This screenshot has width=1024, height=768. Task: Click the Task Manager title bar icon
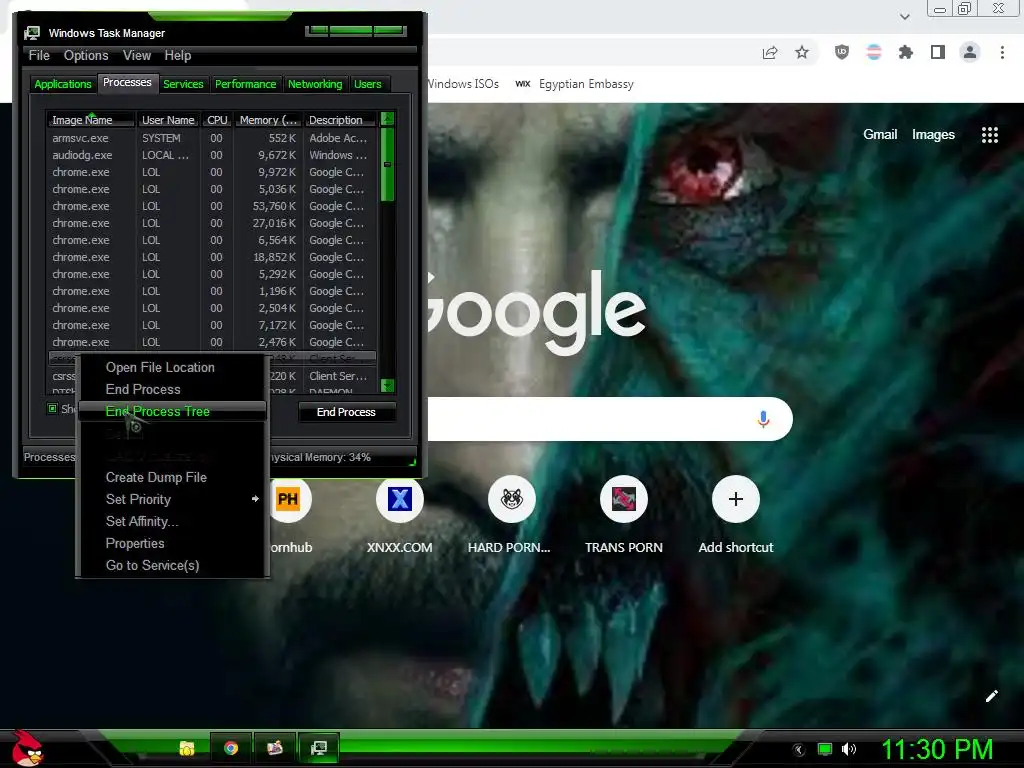coord(32,33)
